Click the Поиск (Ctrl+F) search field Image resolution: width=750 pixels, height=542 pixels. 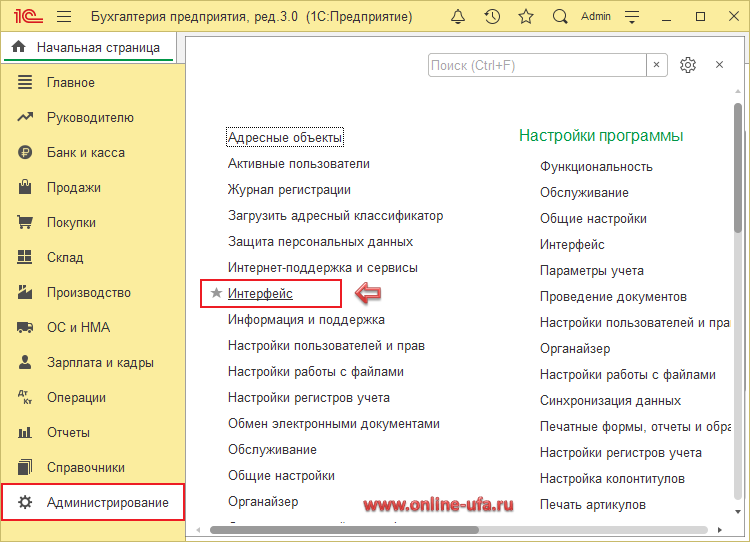pyautogui.click(x=537, y=65)
